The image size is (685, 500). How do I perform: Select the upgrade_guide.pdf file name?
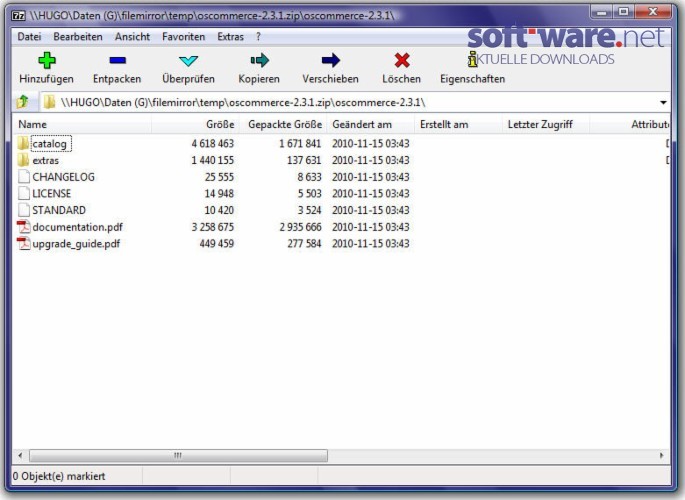pyautogui.click(x=76, y=244)
